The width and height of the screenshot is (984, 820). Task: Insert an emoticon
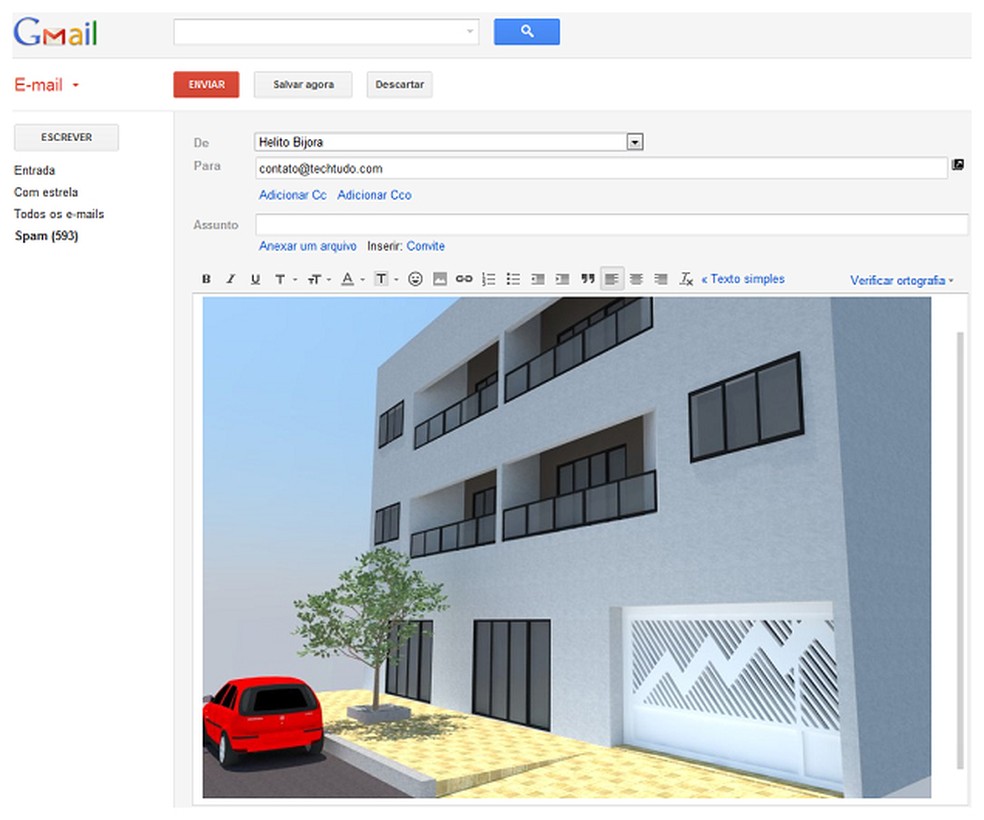pyautogui.click(x=415, y=279)
